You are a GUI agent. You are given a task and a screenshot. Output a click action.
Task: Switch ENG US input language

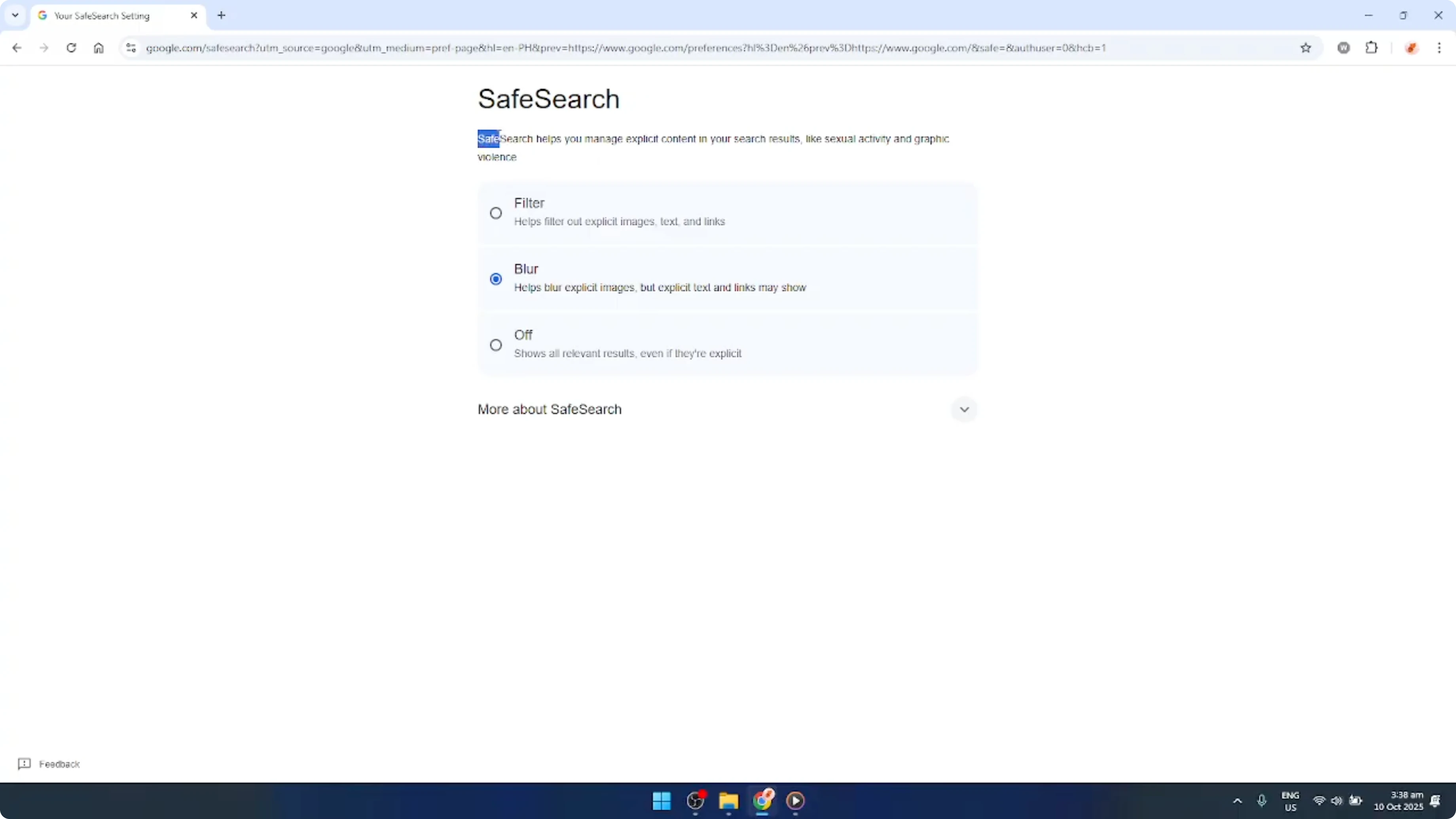(1290, 801)
